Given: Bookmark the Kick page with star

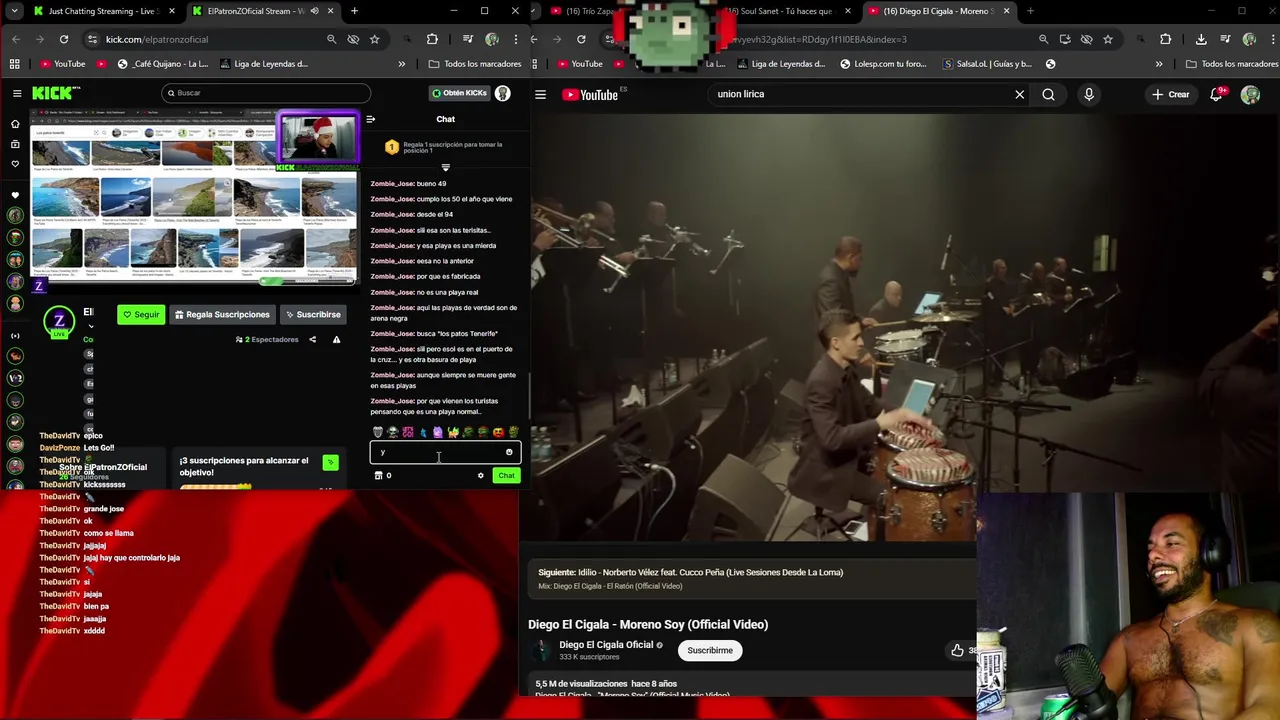Looking at the screenshot, I should tap(374, 39).
